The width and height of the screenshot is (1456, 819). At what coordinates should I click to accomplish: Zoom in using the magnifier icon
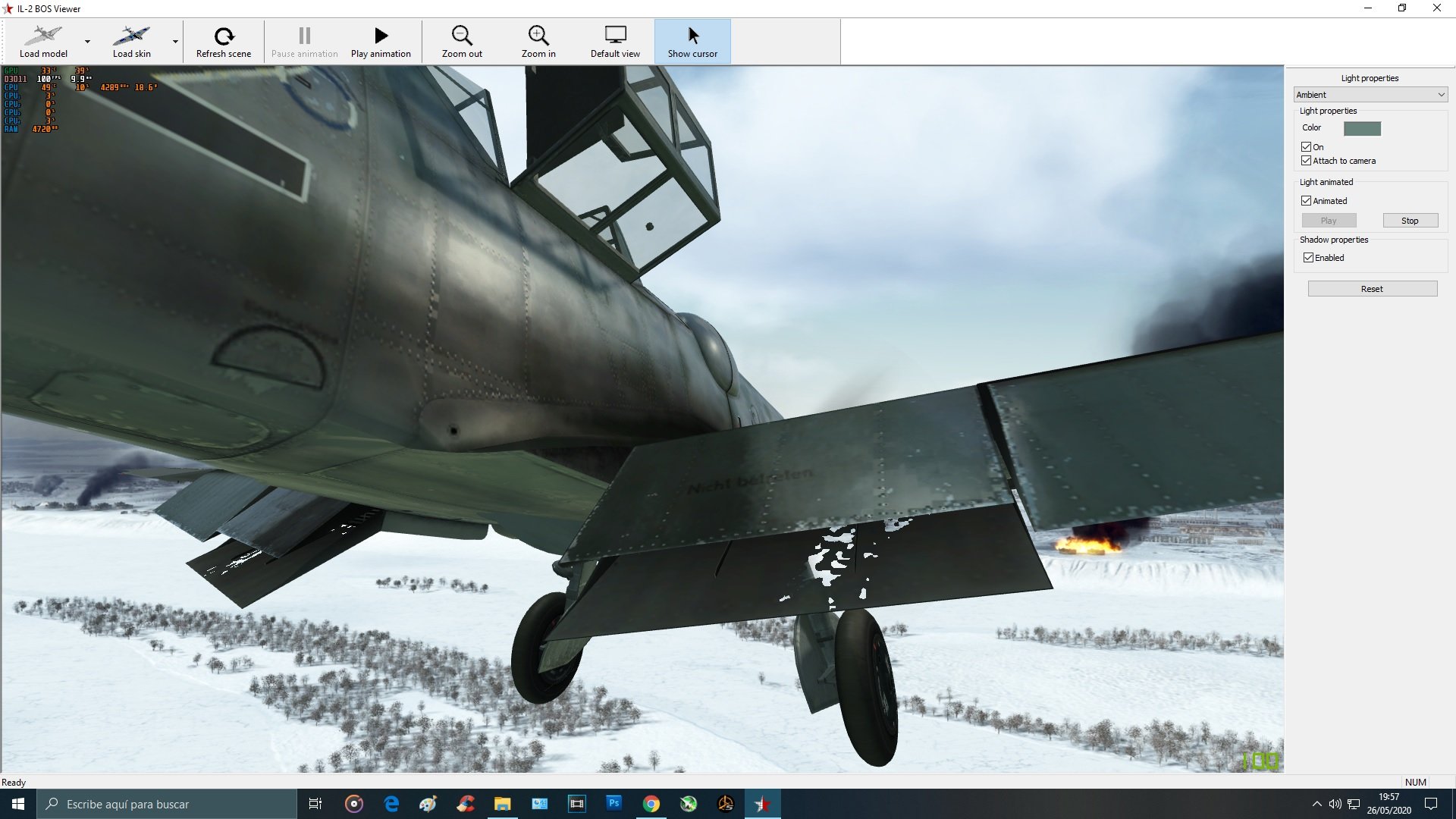tap(538, 36)
